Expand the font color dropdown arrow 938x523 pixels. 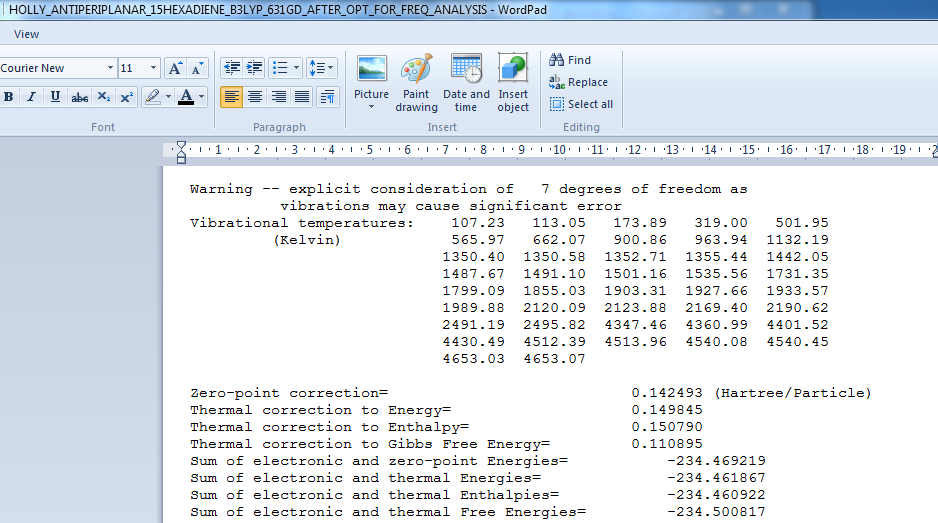click(202, 97)
